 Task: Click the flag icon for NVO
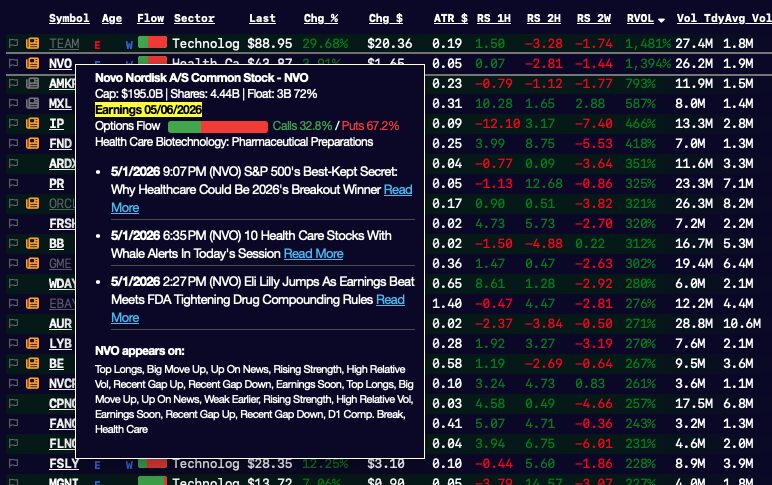point(13,63)
